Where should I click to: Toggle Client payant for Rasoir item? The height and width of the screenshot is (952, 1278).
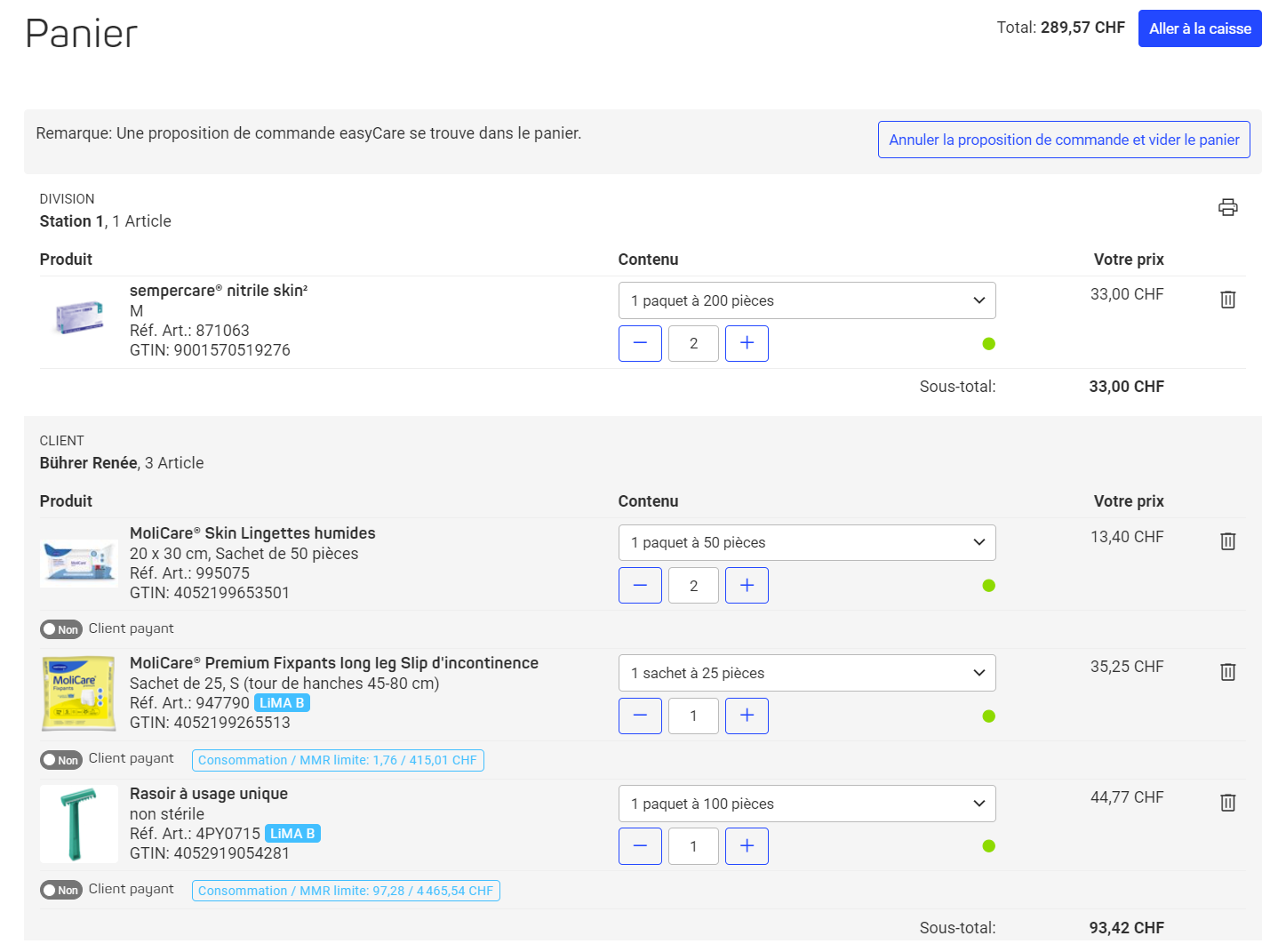tap(61, 890)
